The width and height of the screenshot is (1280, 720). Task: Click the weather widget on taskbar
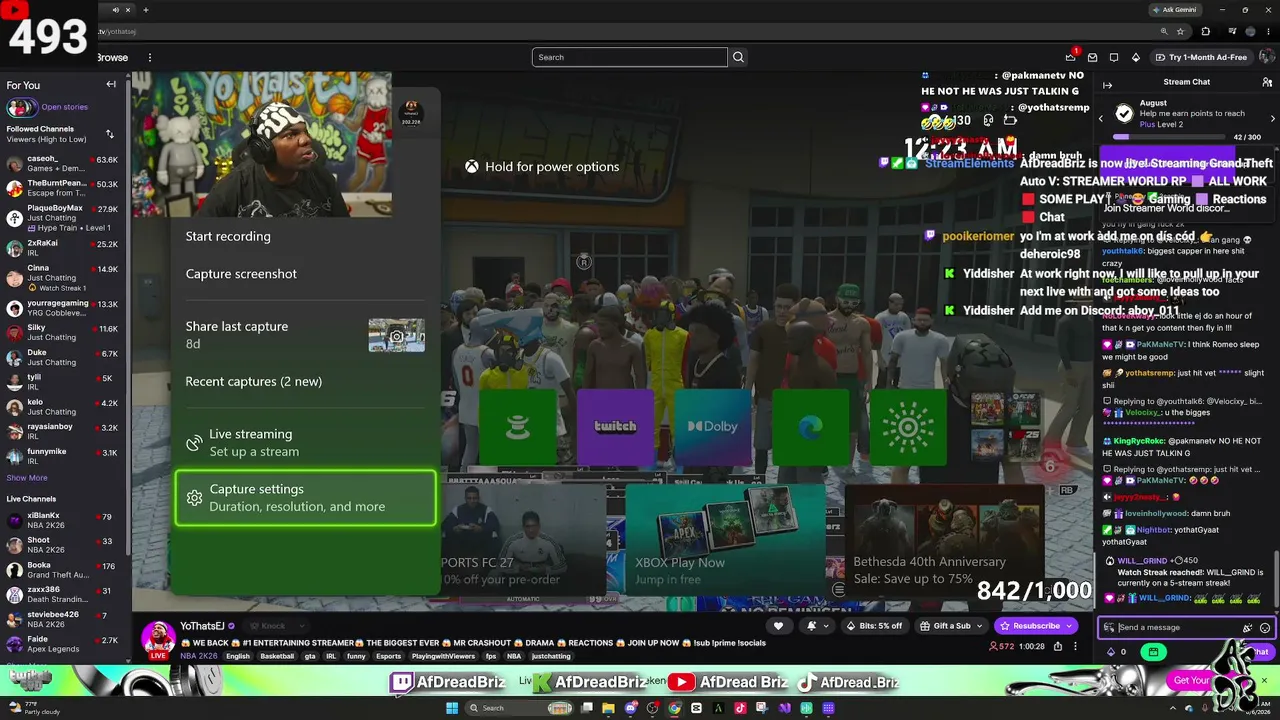coord(33,708)
